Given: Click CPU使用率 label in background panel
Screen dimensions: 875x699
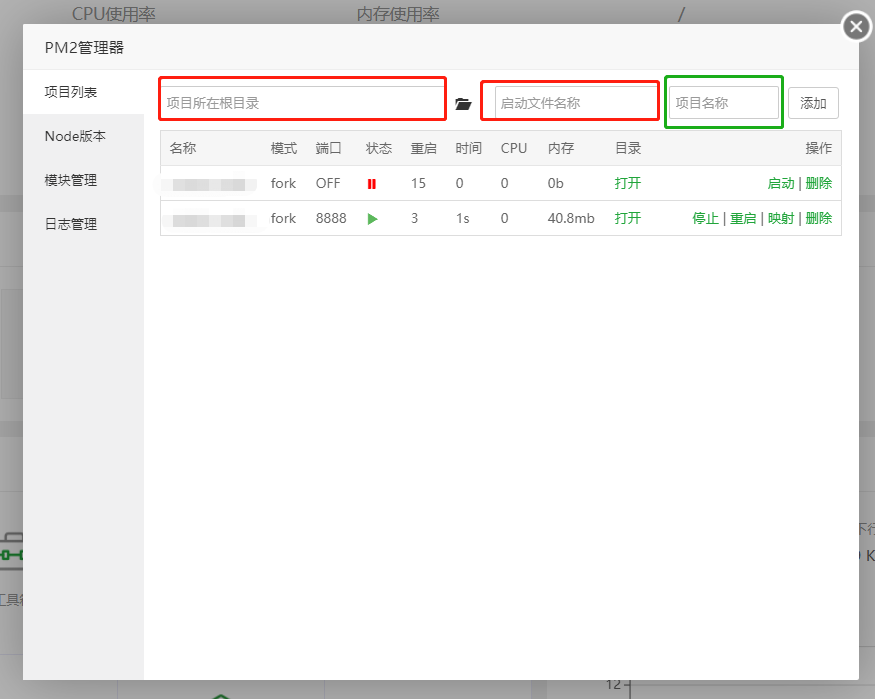Looking at the screenshot, I should tap(114, 13).
